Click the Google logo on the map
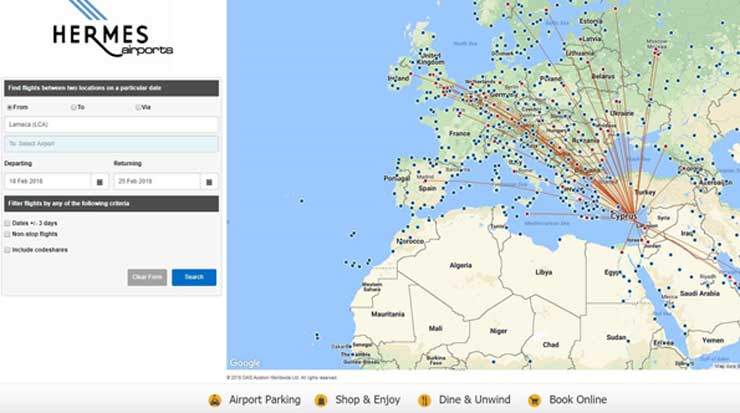This screenshot has height=413, width=740. [x=245, y=363]
